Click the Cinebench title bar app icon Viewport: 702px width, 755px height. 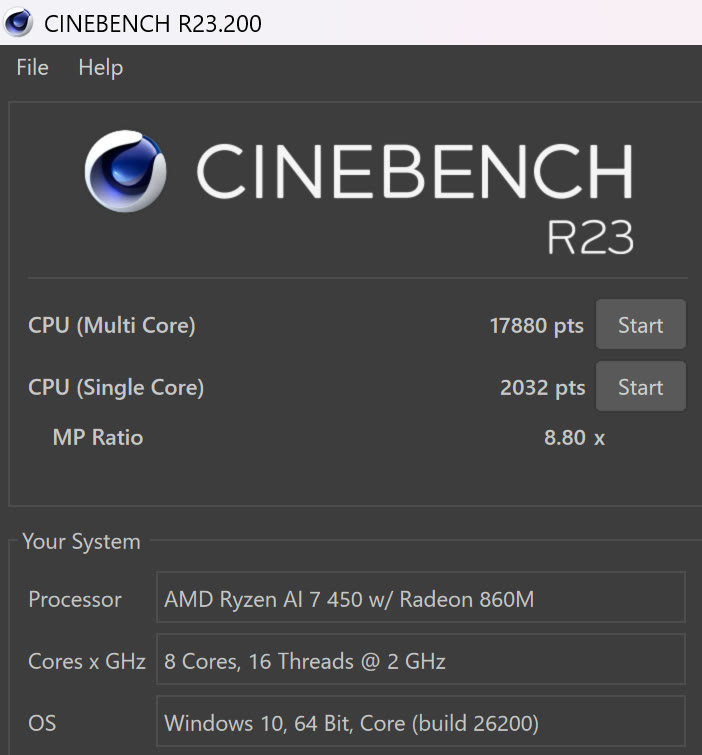pyautogui.click(x=18, y=23)
